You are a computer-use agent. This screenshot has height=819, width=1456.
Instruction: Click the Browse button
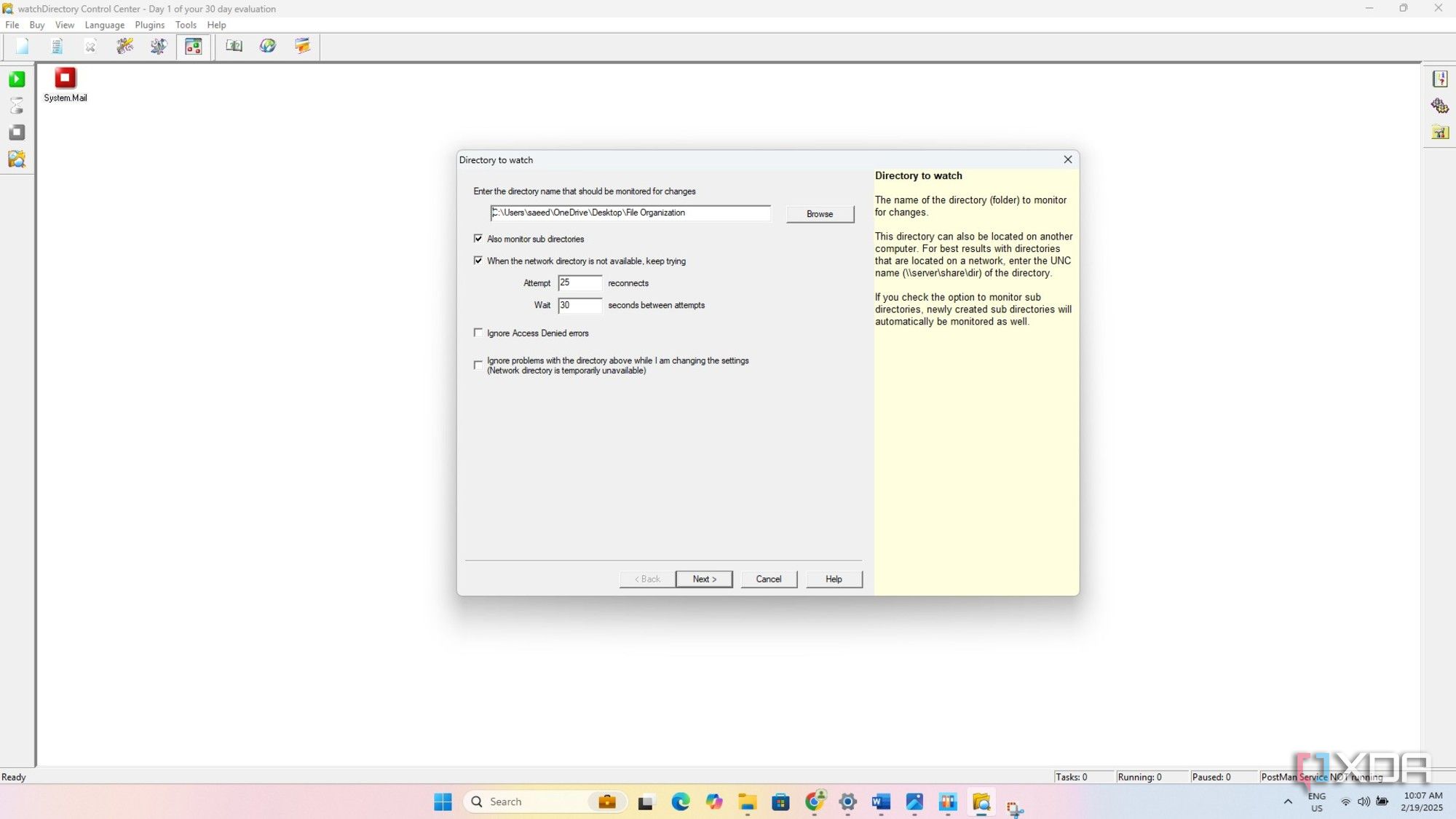[819, 214]
